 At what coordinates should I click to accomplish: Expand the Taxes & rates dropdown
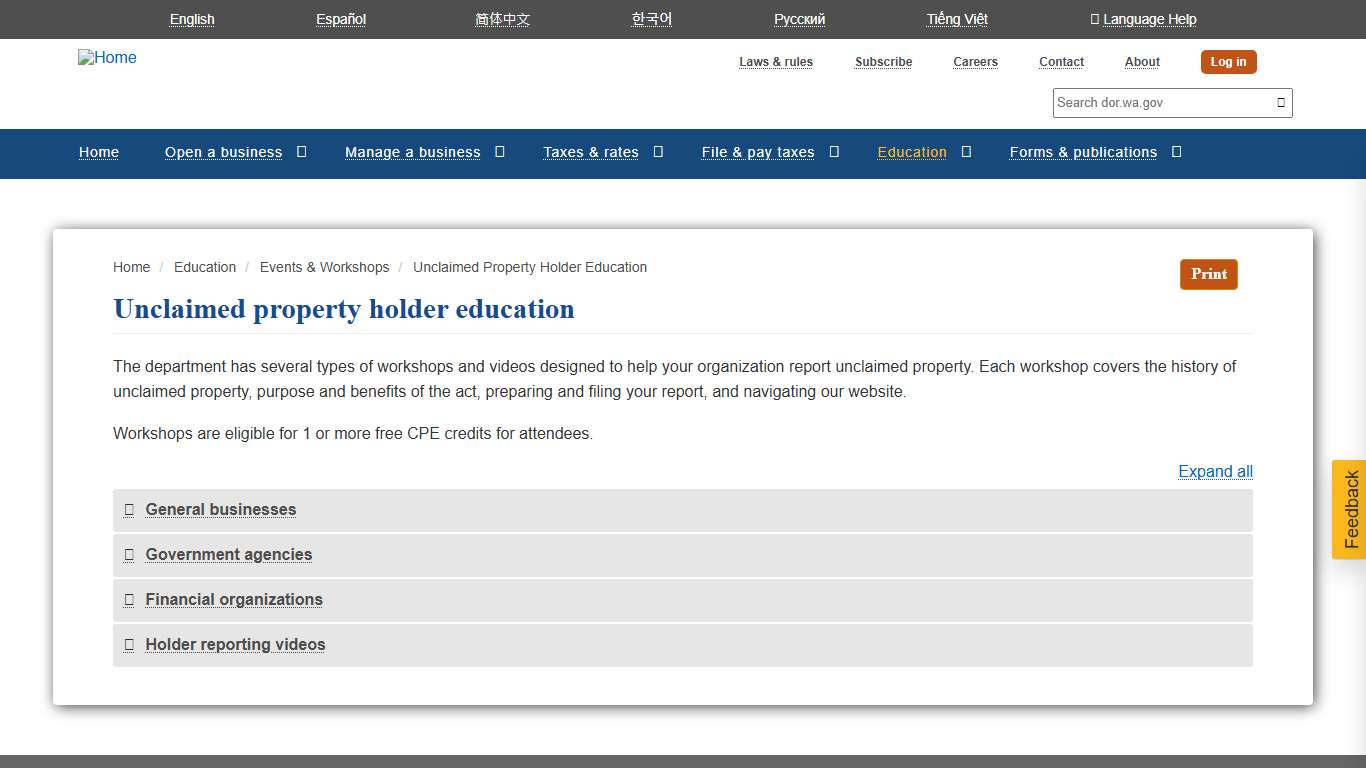[657, 152]
